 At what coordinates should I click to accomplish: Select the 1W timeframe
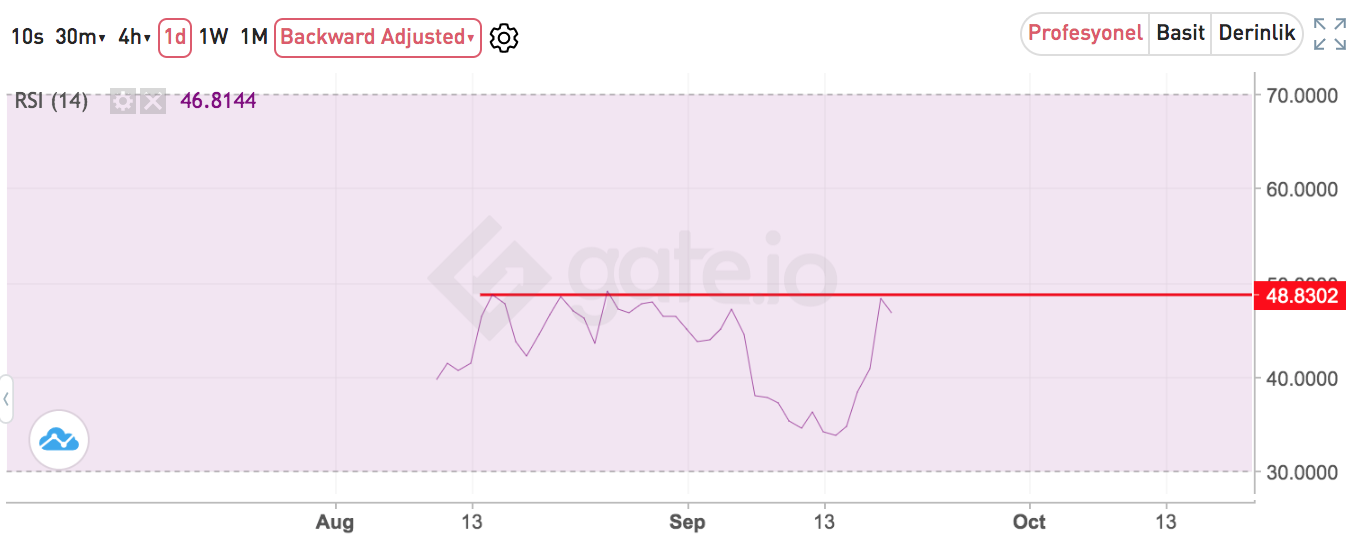point(213,37)
